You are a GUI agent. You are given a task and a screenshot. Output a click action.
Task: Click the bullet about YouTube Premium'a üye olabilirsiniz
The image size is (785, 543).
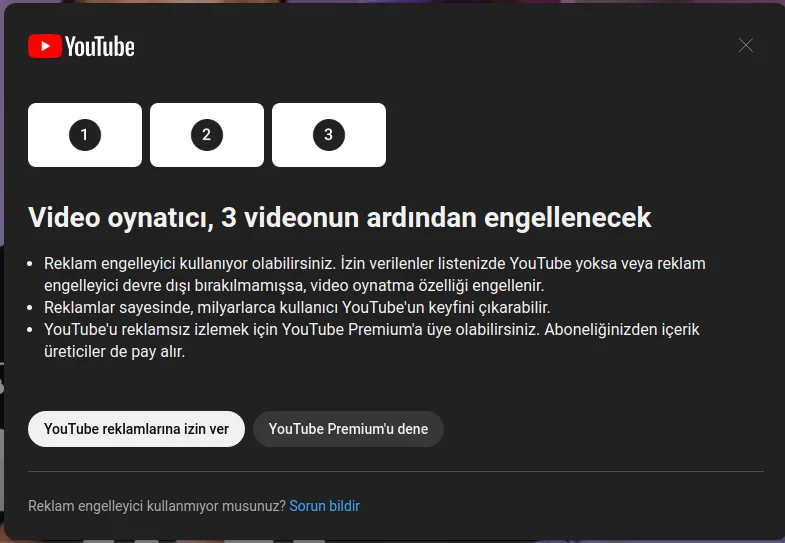coord(371,340)
